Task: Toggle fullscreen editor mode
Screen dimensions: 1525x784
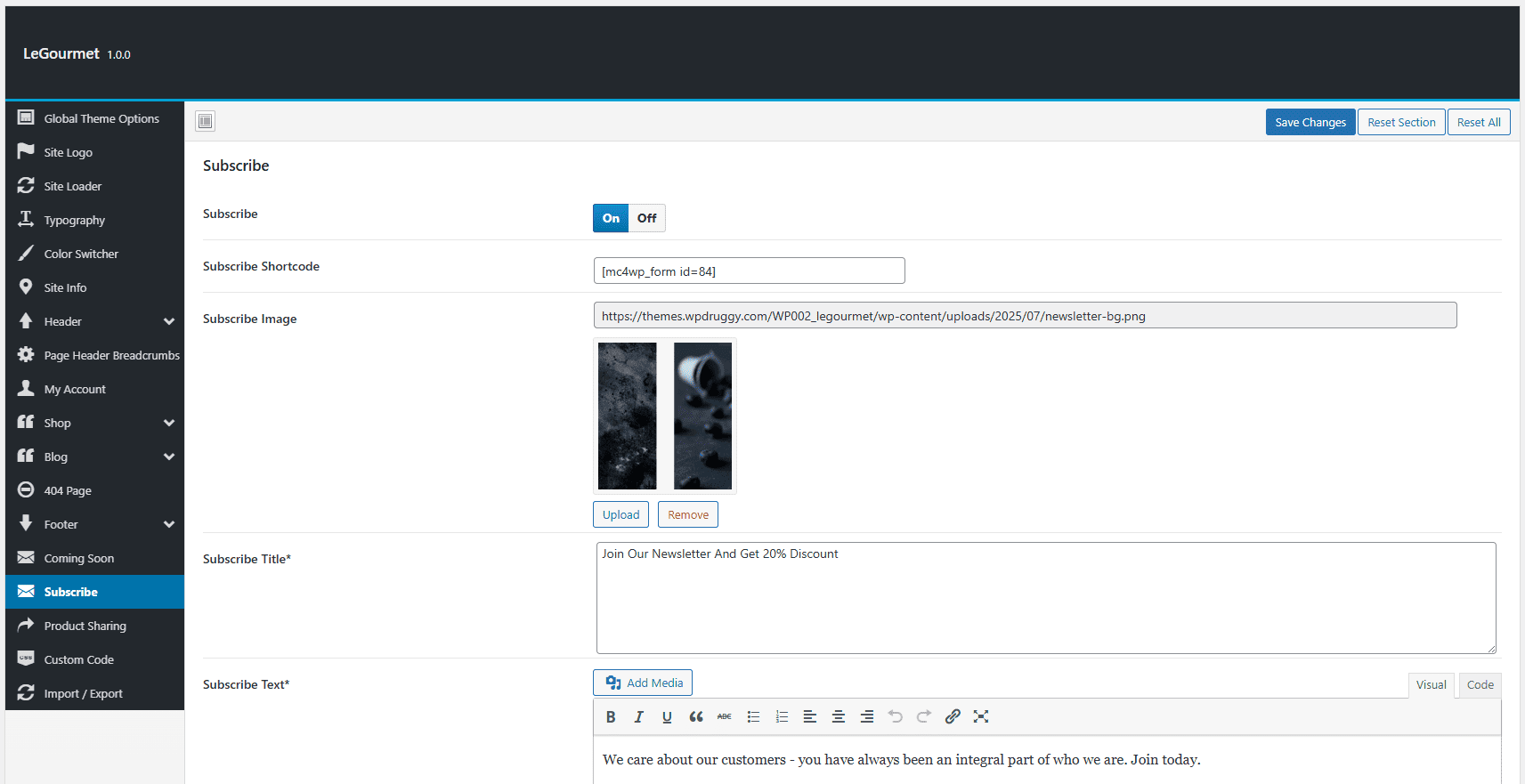Action: pyautogui.click(x=981, y=716)
